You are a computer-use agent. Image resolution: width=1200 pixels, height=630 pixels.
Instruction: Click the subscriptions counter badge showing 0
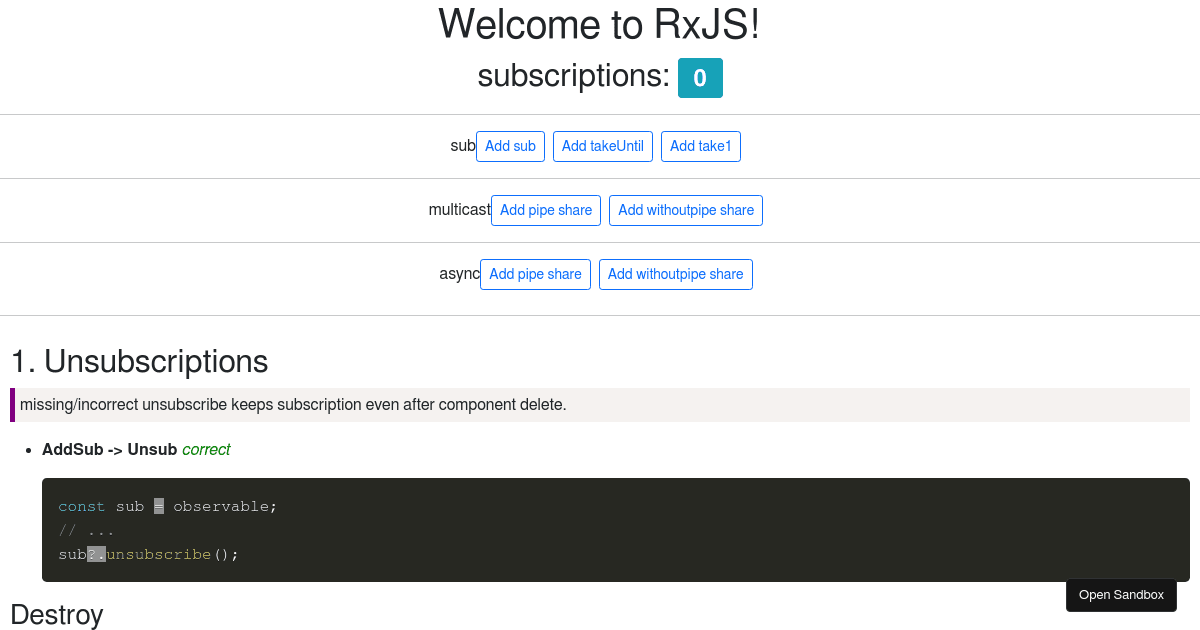700,77
